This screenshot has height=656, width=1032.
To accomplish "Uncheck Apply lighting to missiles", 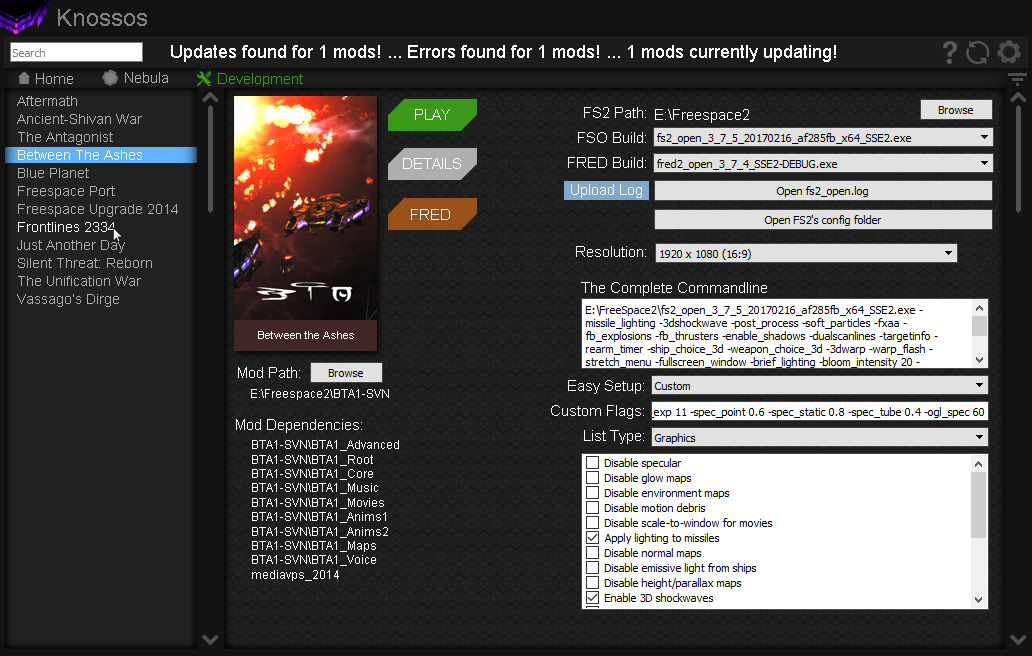I will pyautogui.click(x=592, y=538).
